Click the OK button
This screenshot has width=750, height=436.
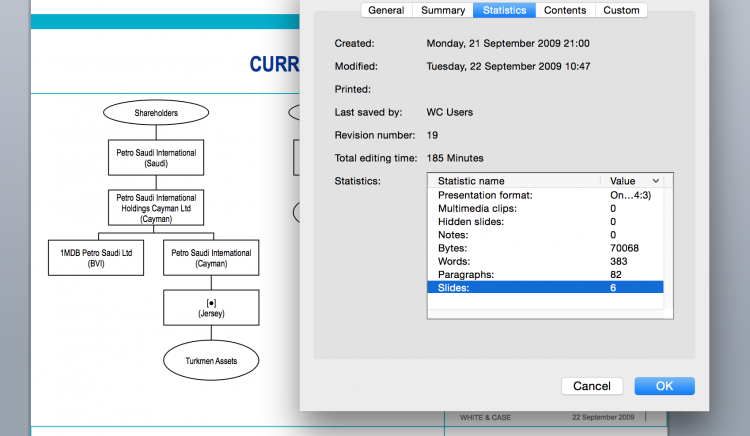click(x=664, y=386)
